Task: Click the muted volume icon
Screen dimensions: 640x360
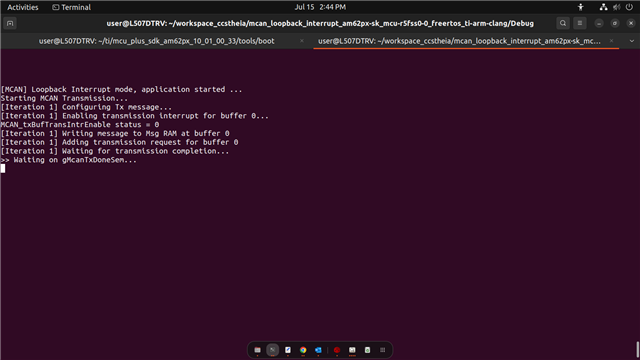Action: coord(616,7)
